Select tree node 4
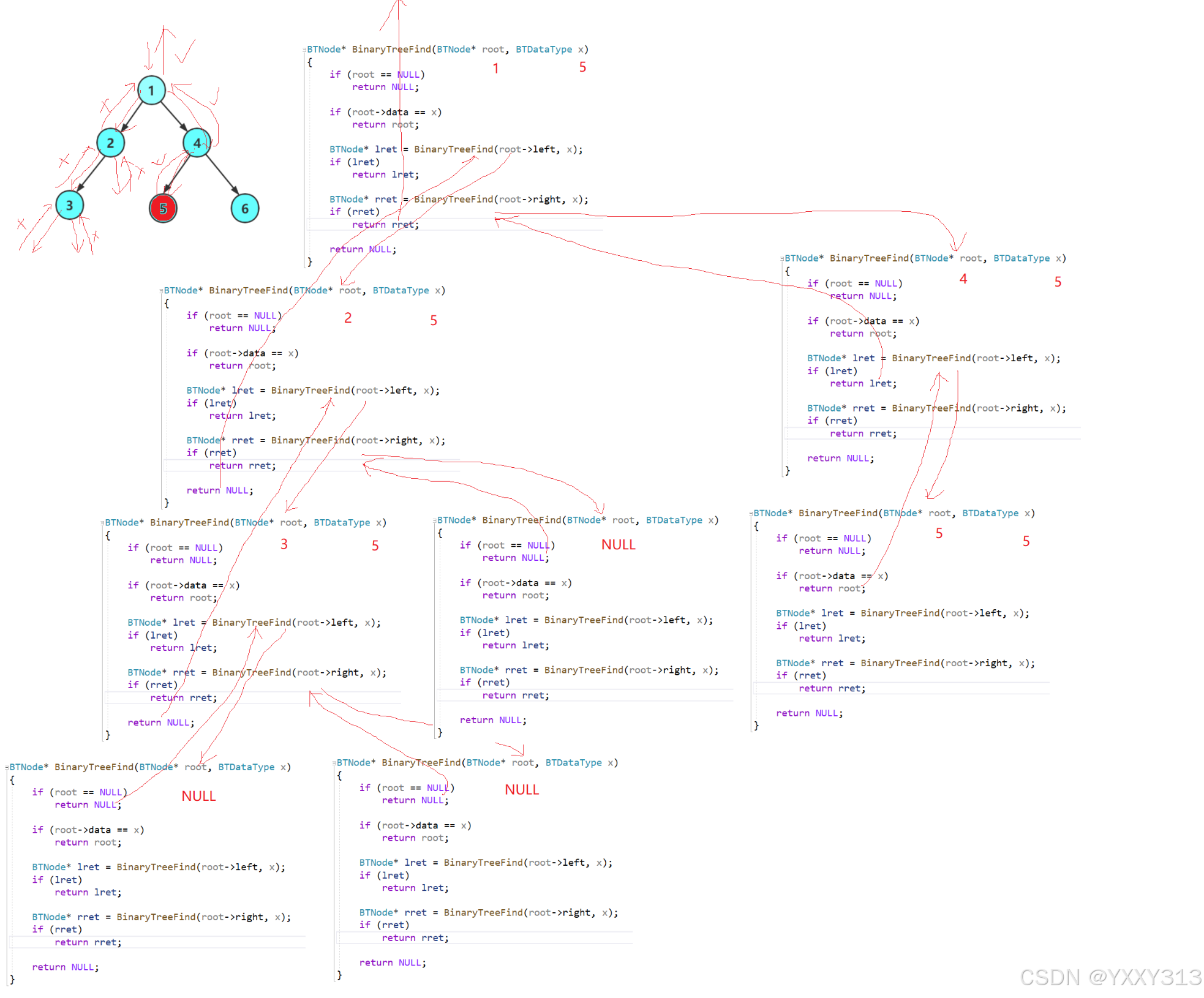Image resolution: width=1204 pixels, height=998 pixels. pyautogui.click(x=197, y=143)
